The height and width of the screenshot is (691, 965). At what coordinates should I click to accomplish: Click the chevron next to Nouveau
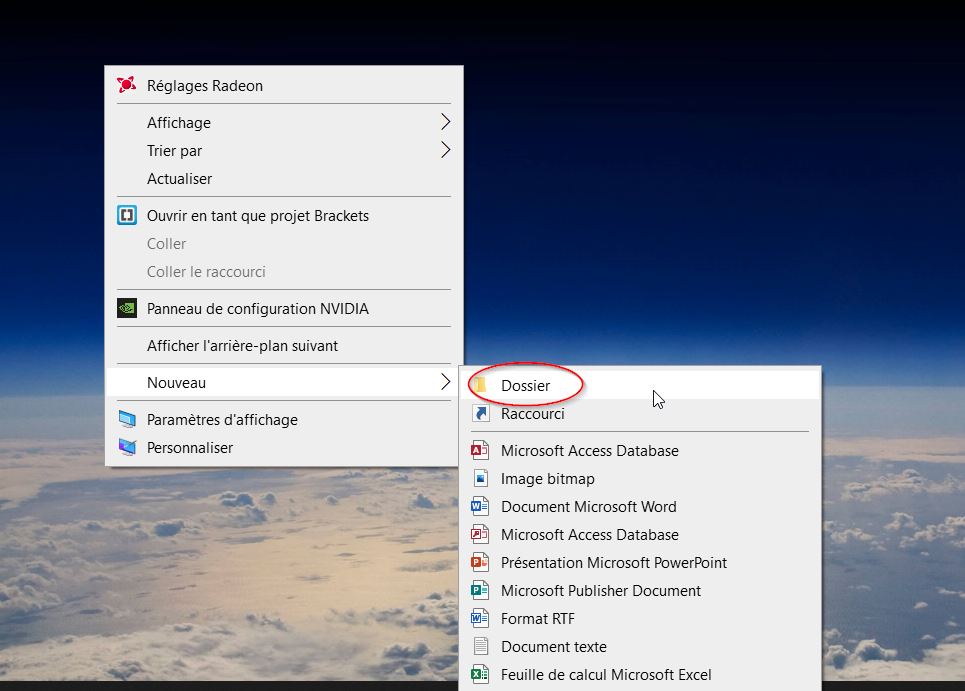(446, 381)
